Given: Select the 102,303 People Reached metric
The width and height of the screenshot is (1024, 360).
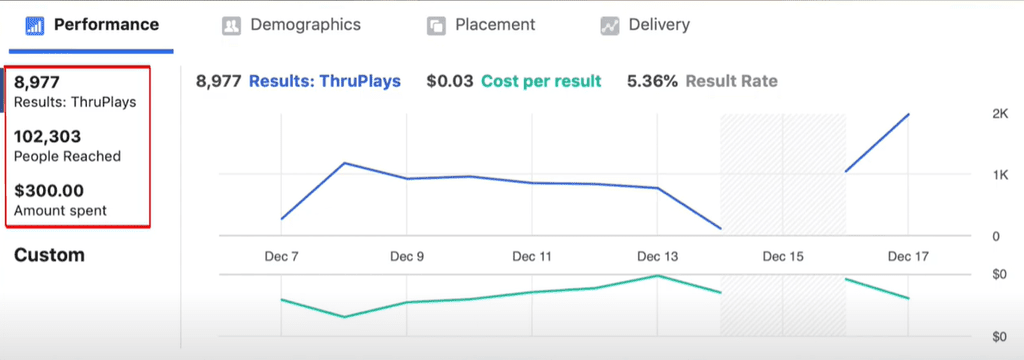Looking at the screenshot, I should click(67, 146).
